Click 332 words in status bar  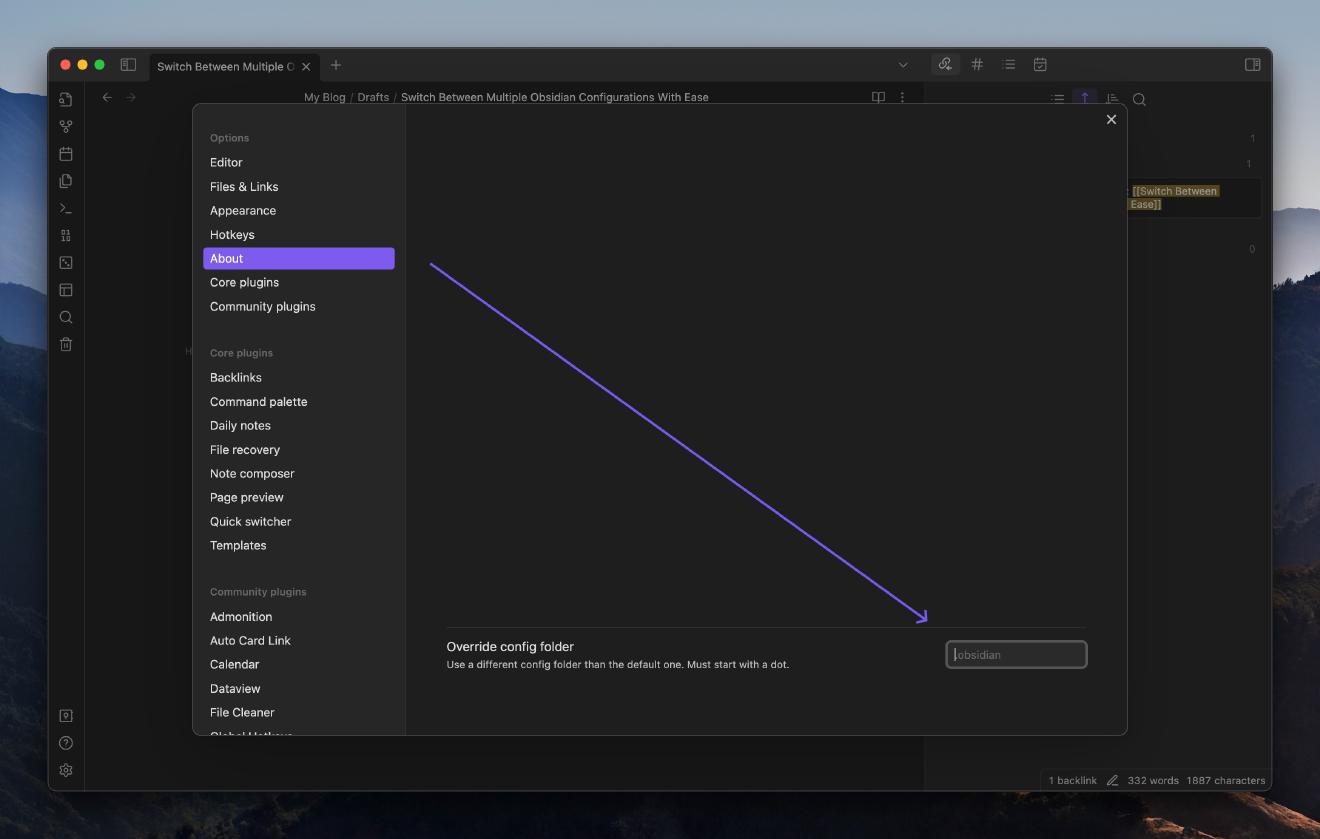pyautogui.click(x=1153, y=780)
